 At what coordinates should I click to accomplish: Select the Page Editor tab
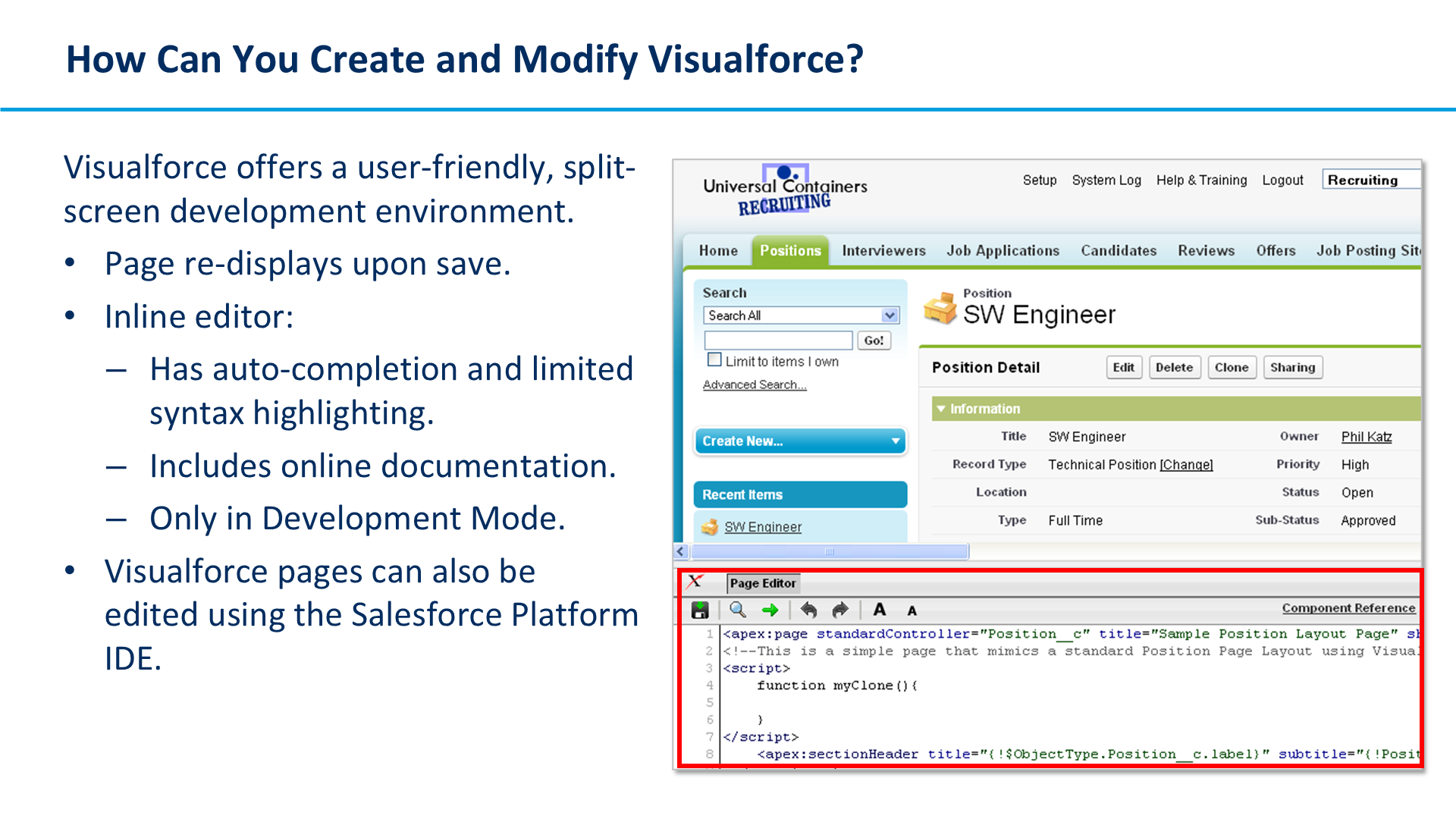pos(763,583)
